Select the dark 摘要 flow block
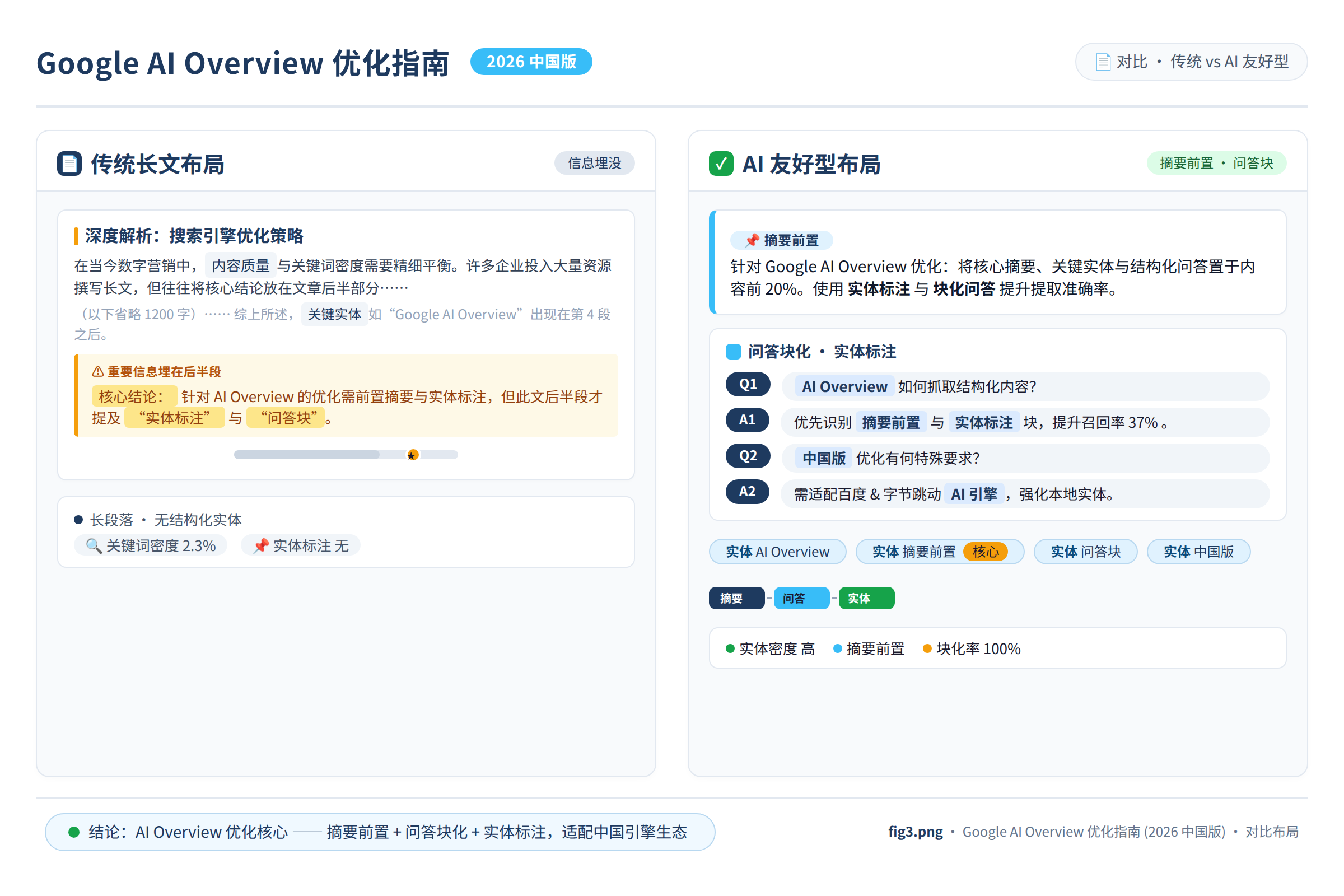 (736, 598)
